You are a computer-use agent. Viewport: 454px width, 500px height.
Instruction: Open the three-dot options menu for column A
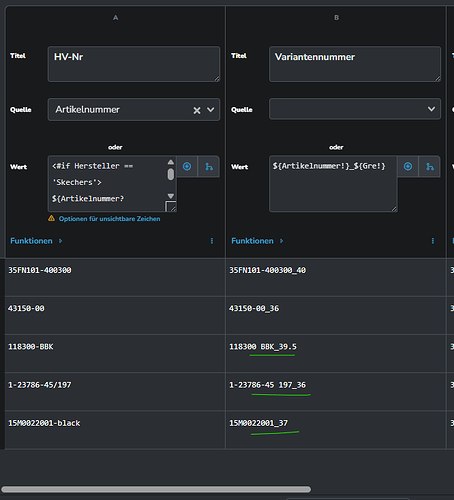212,241
